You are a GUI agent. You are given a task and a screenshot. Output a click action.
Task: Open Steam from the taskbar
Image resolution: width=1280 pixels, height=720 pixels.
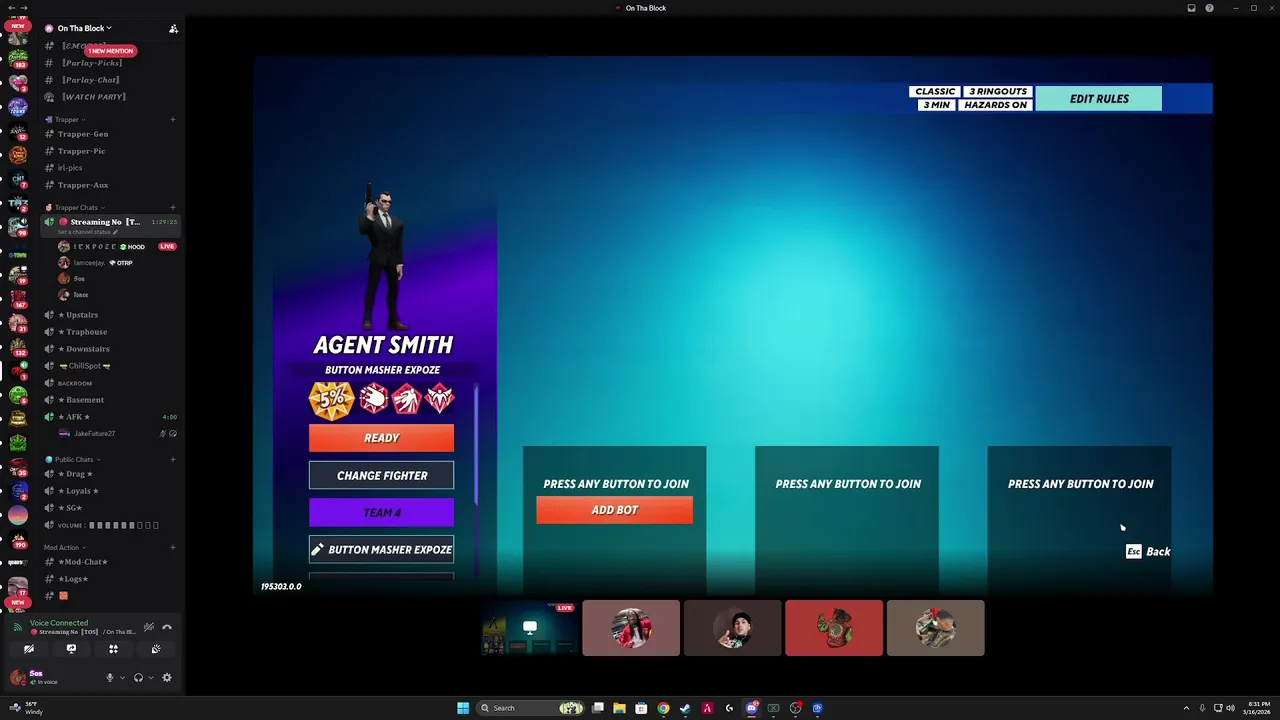pyautogui.click(x=685, y=708)
